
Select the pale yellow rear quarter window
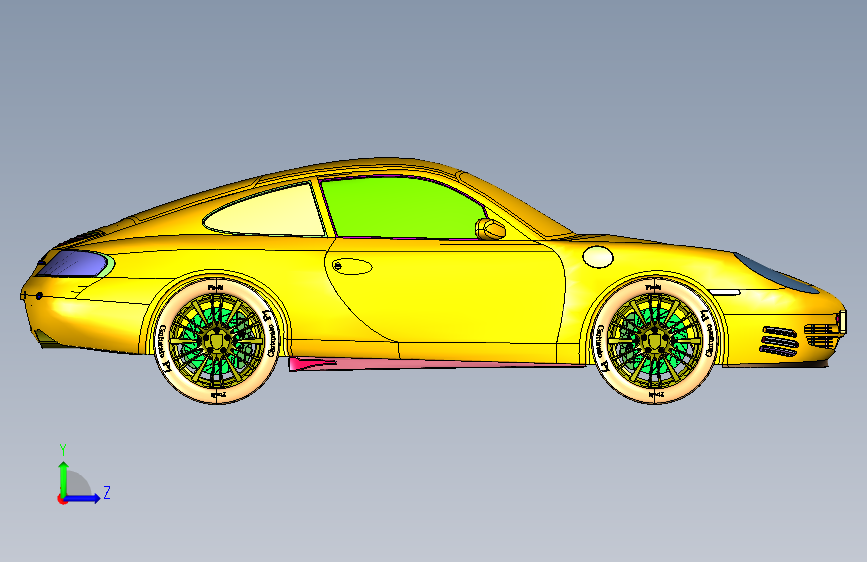click(x=265, y=211)
